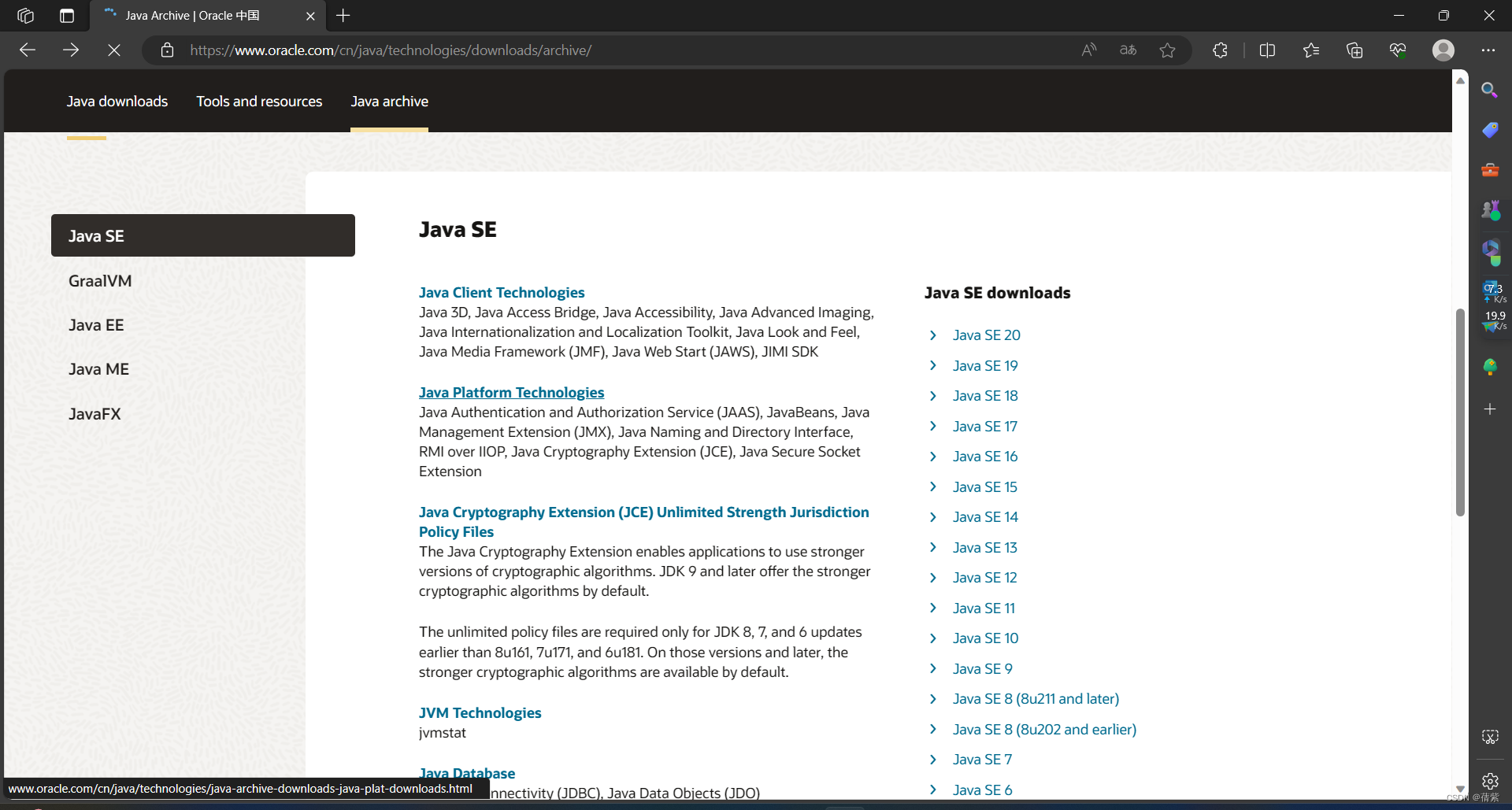Open the Favorites list icon
1512x810 pixels.
(x=1311, y=50)
